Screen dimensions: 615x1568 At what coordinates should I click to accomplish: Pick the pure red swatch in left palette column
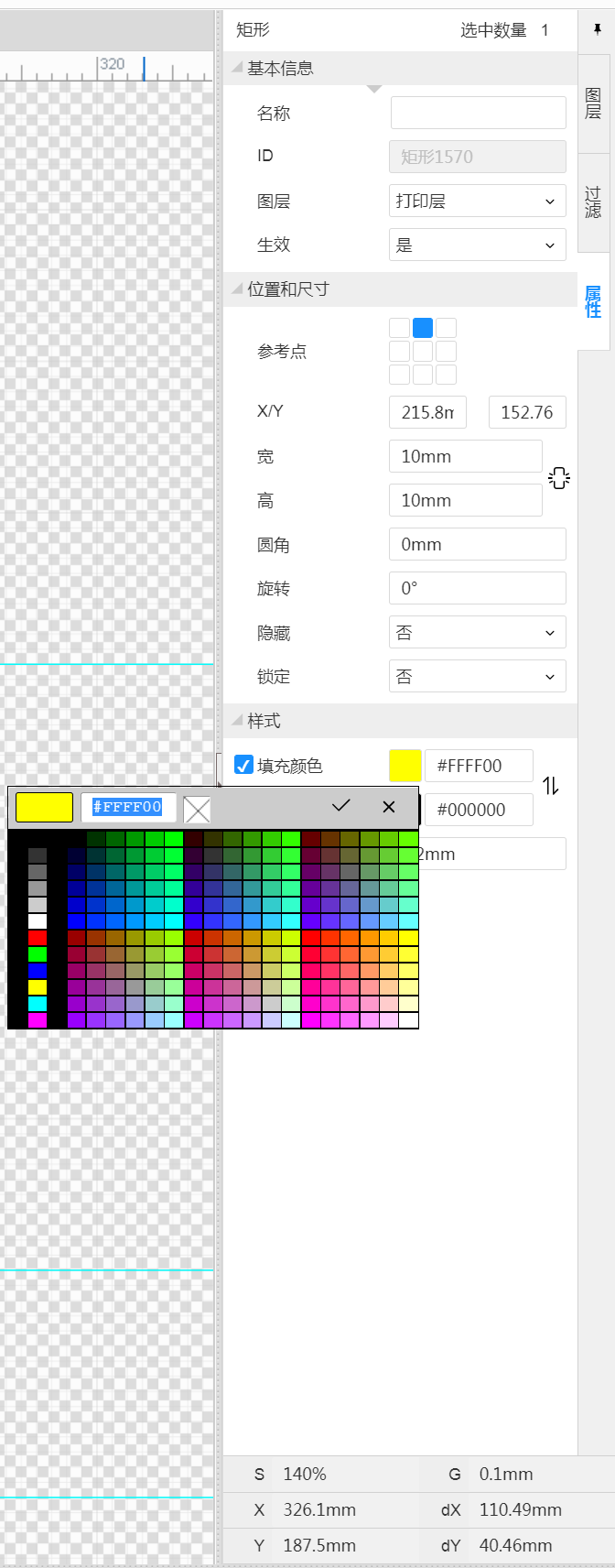pyautogui.click(x=38, y=938)
